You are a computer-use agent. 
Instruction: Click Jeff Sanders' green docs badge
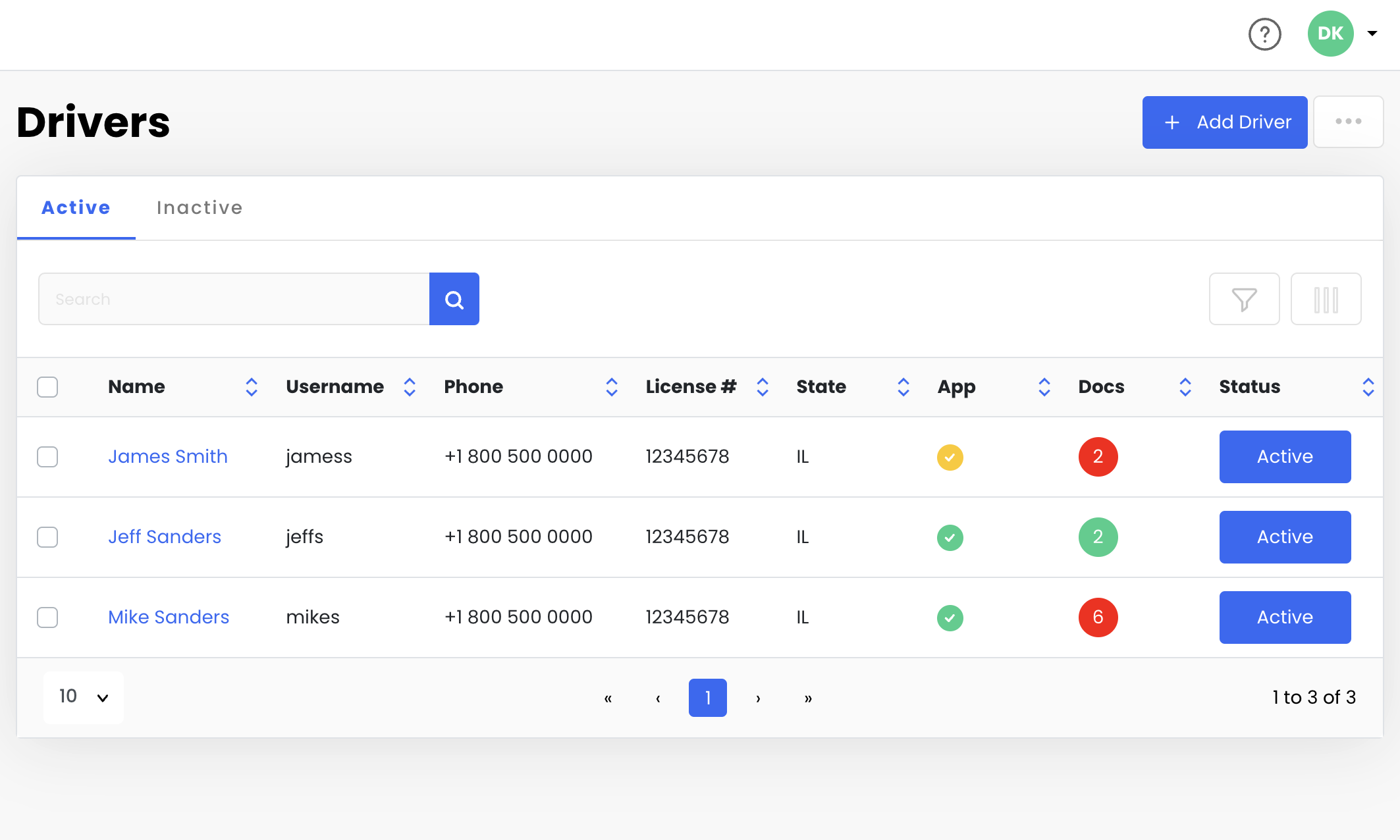(x=1098, y=537)
